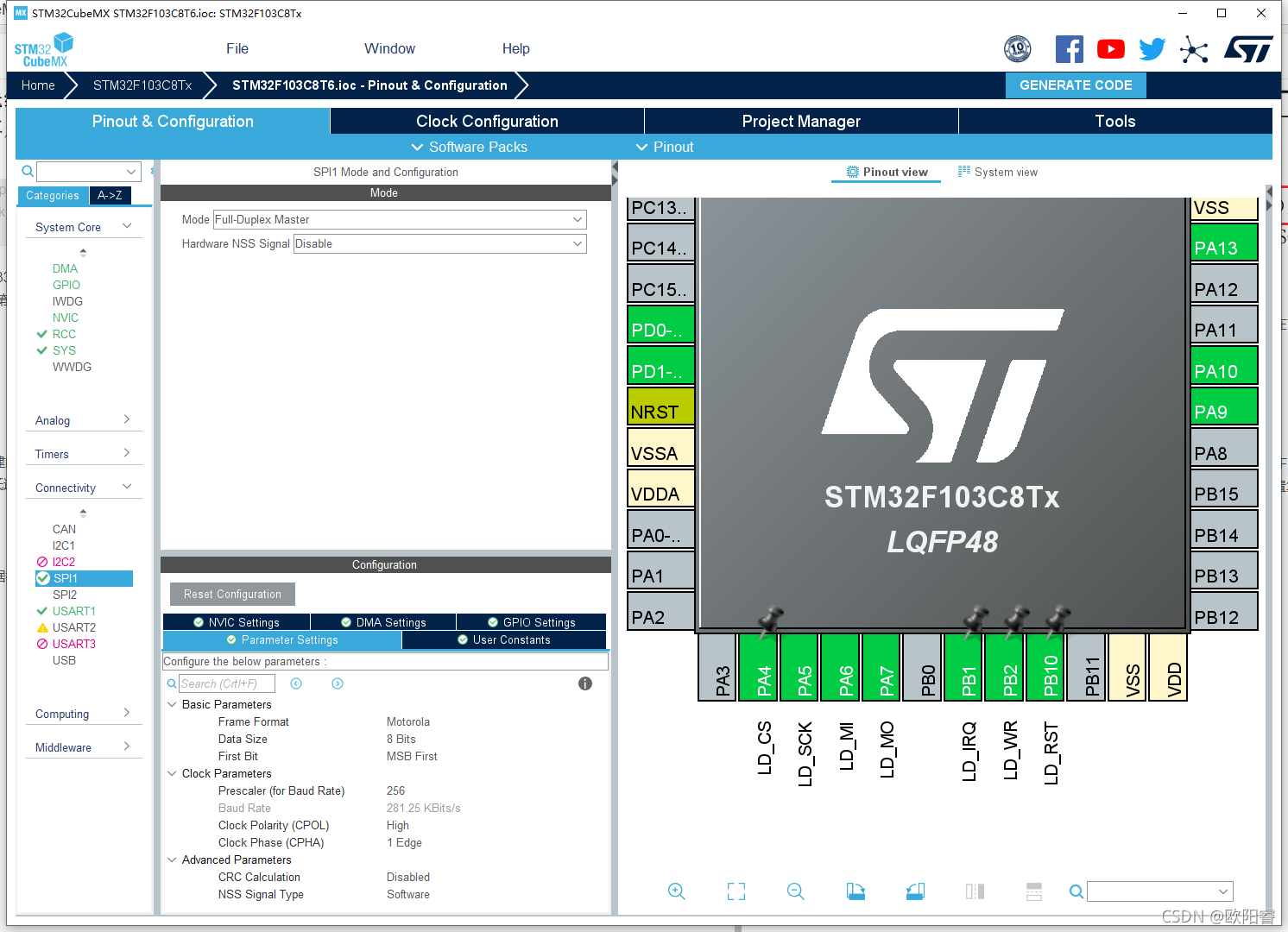Viewport: 1288px width, 932px height.
Task: Select the I2C2 peripheral in Connectivity
Action: click(x=63, y=562)
